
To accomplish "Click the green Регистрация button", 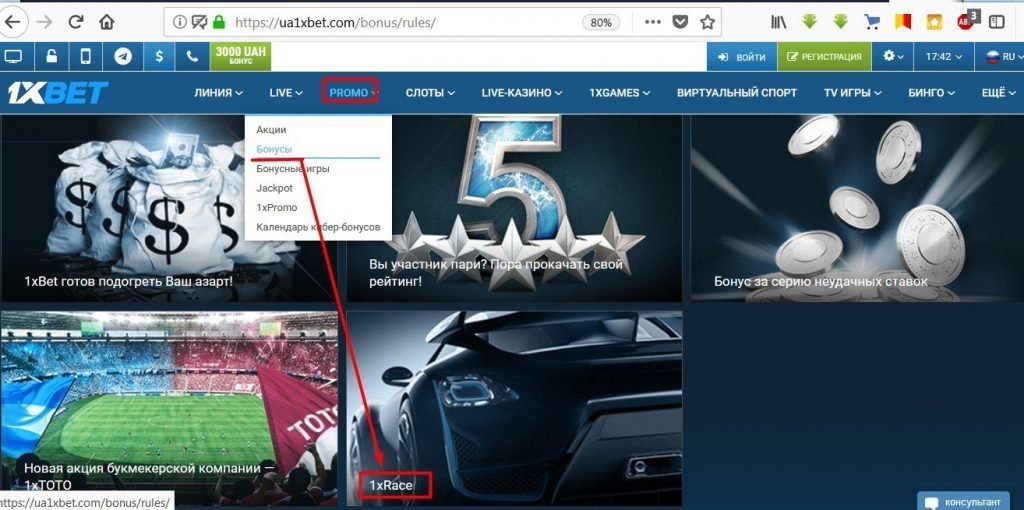I will [824, 57].
